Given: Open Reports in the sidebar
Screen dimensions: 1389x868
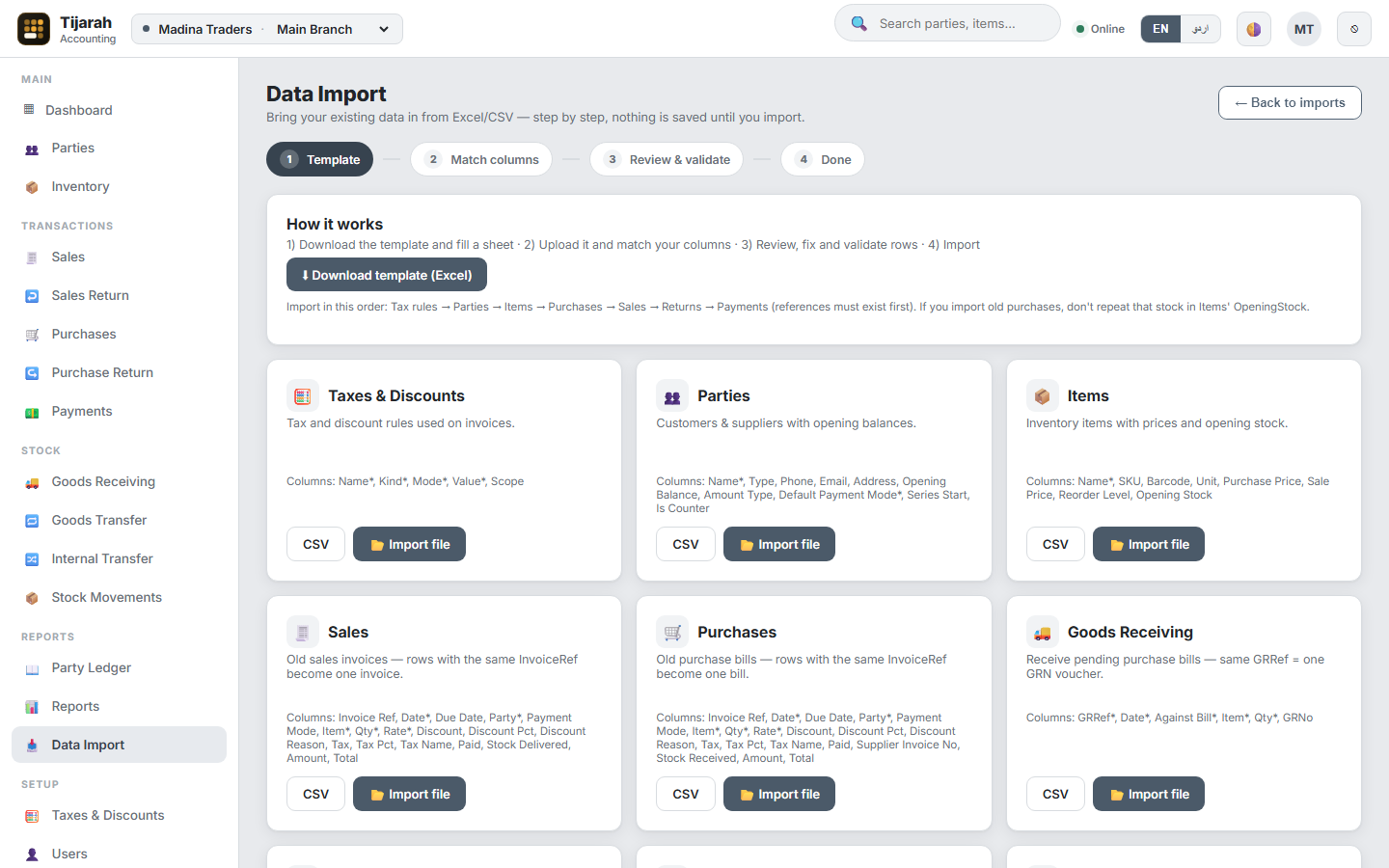Looking at the screenshot, I should pos(119,707).
